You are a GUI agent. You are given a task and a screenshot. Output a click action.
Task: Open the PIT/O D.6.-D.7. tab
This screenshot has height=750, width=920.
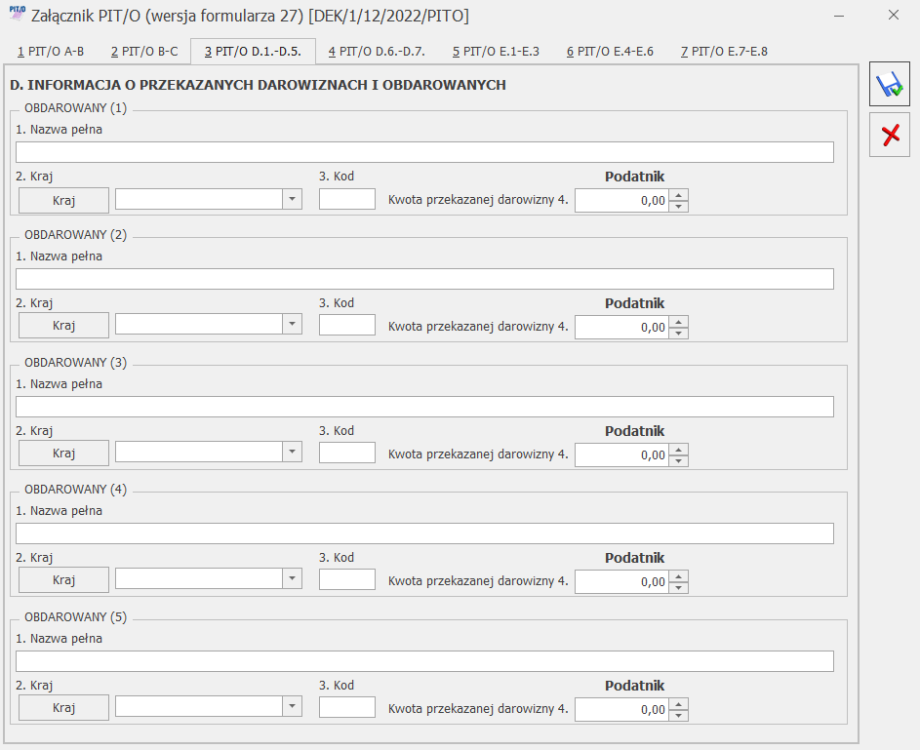tap(377, 52)
